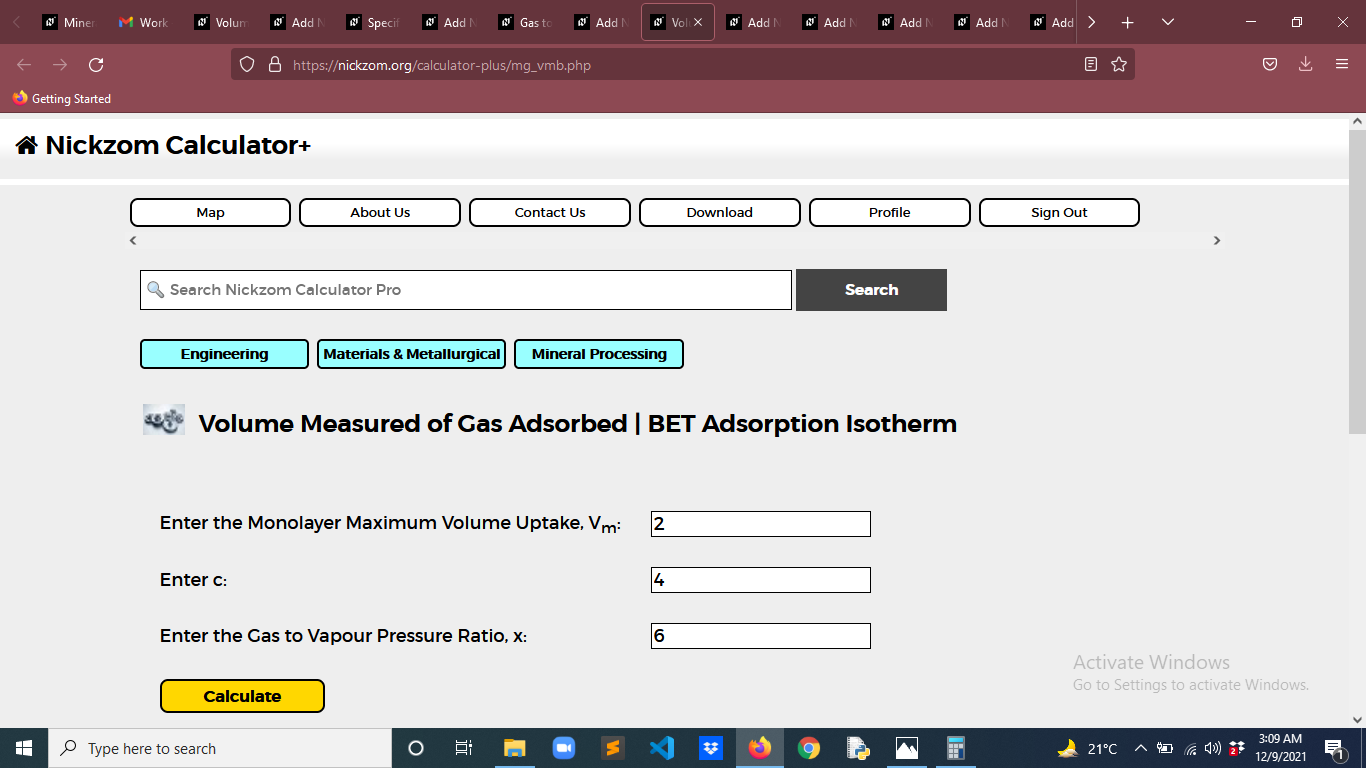Image resolution: width=1366 pixels, height=768 pixels.
Task: Switch to the Gmail Work tab
Action: [143, 22]
